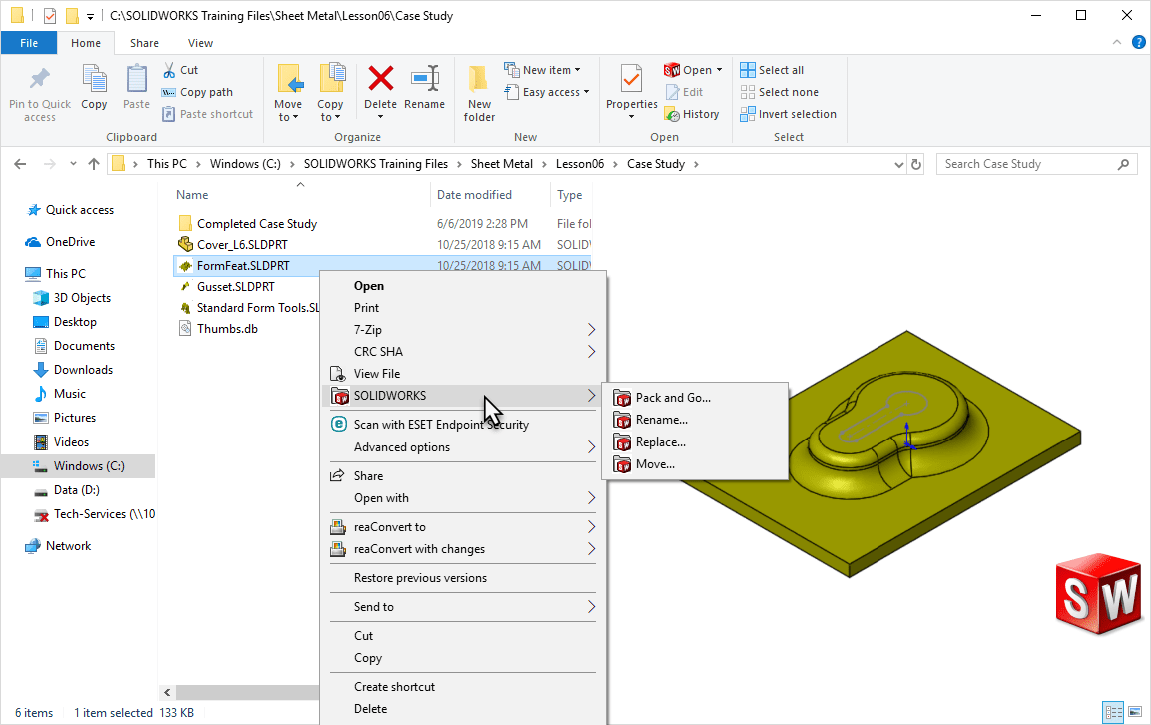Expand the 7-Zip submenu

click(463, 330)
